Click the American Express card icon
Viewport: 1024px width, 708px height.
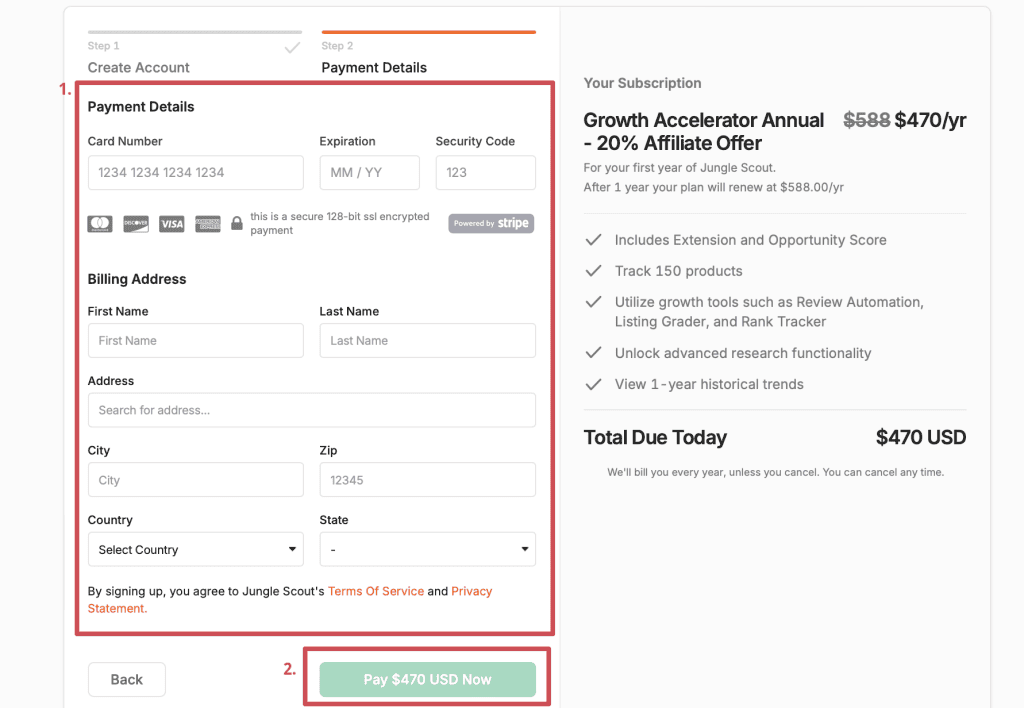[208, 224]
